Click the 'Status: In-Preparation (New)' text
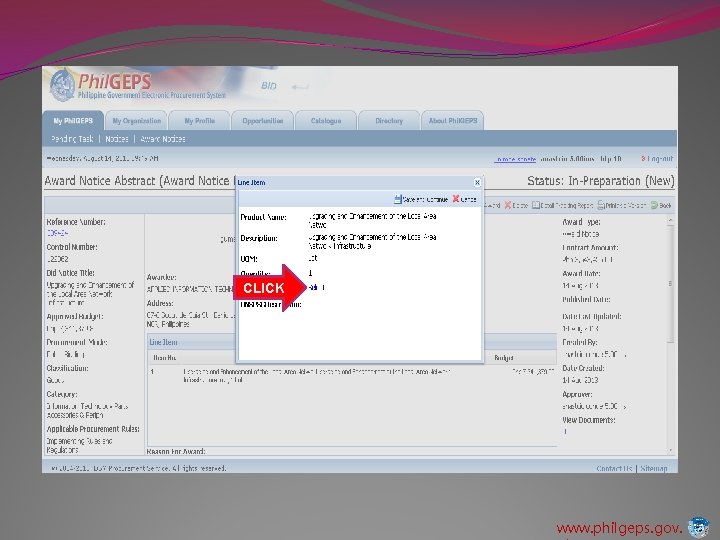This screenshot has height=540, width=720. tap(601, 181)
